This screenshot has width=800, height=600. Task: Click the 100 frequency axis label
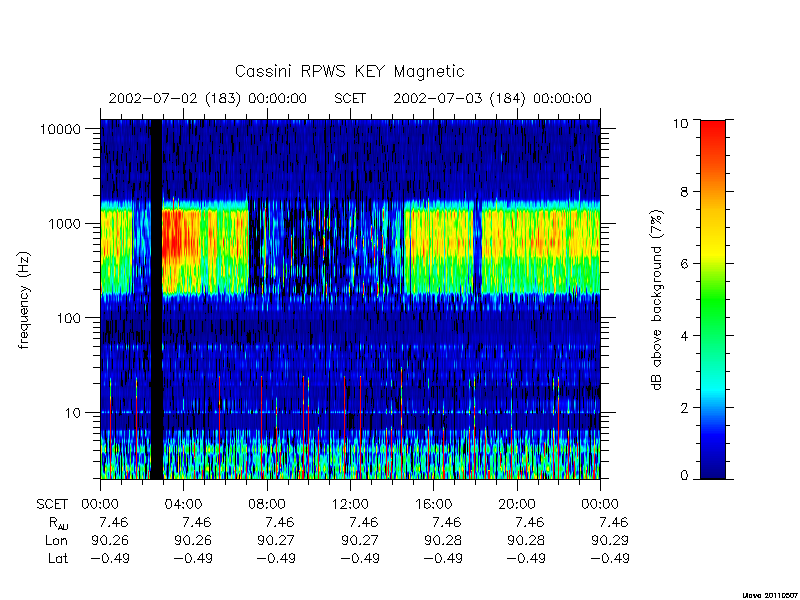point(69,318)
